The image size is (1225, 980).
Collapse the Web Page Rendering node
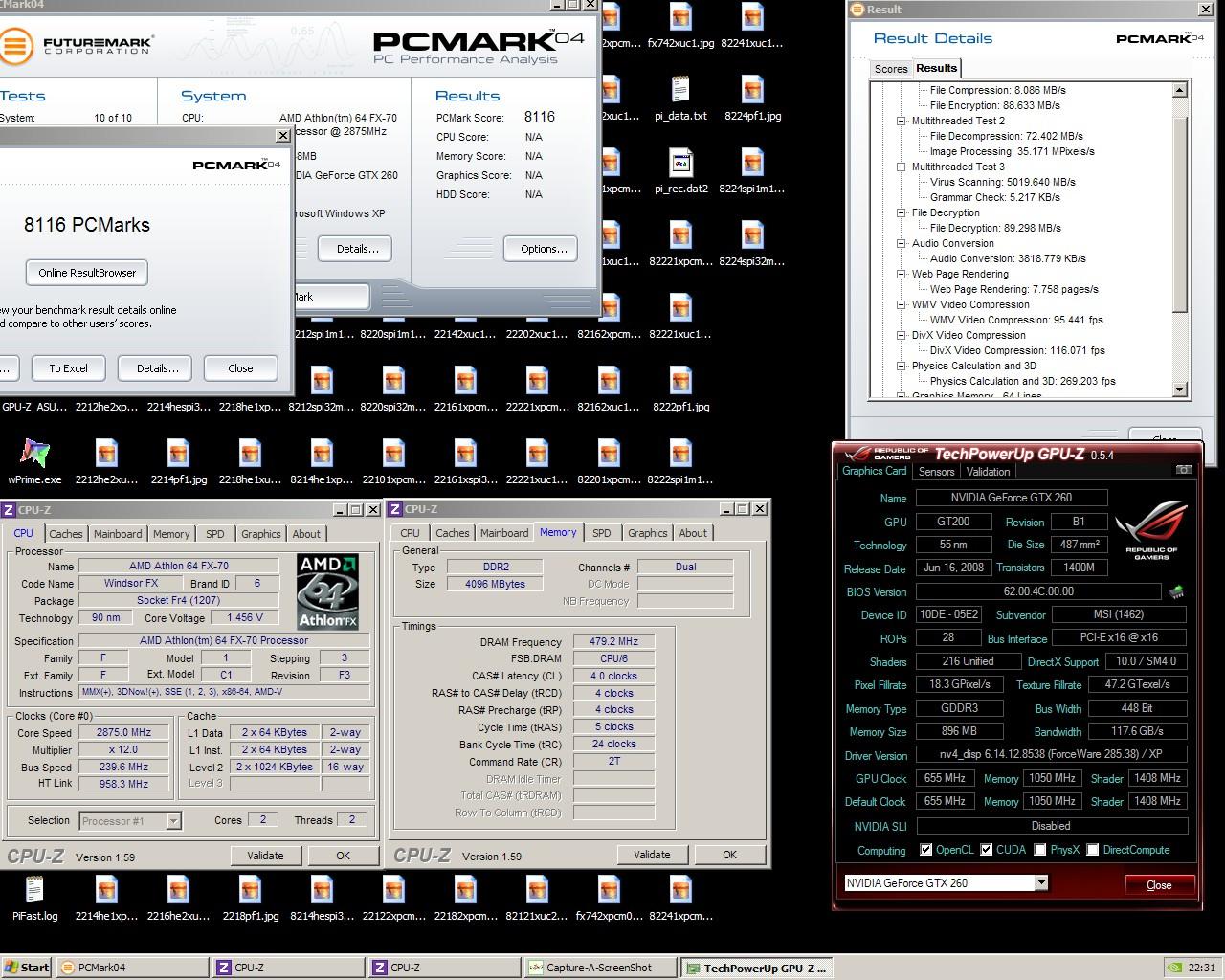(x=901, y=274)
